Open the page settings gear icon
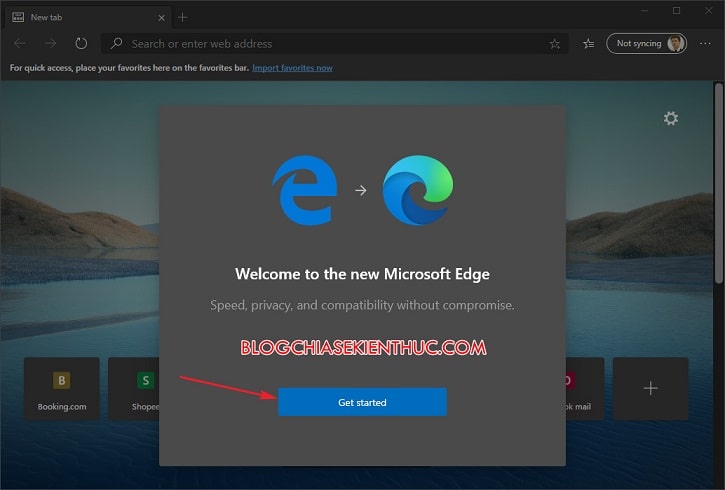The image size is (725, 490). click(x=671, y=118)
